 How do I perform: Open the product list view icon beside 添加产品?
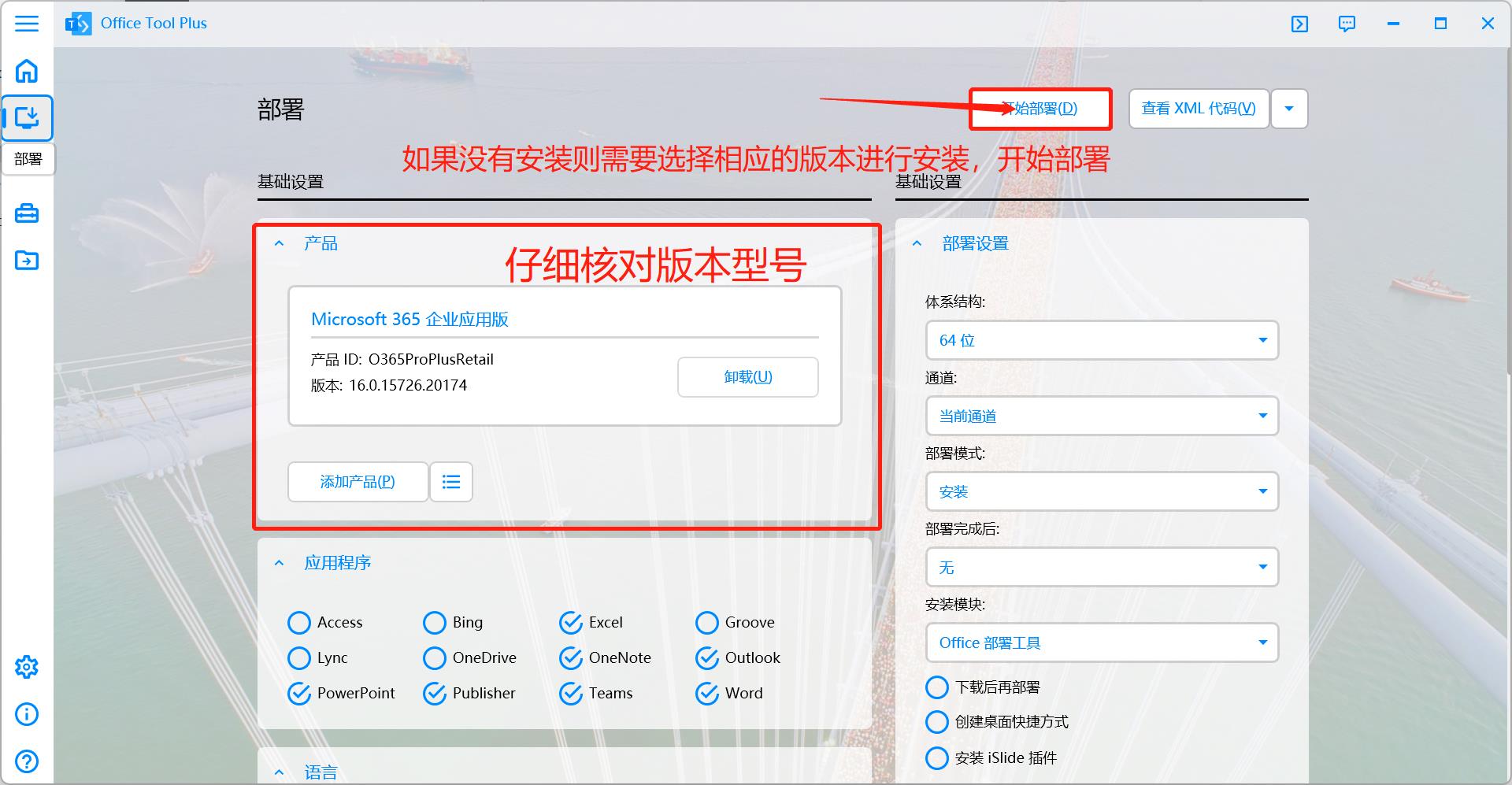point(450,481)
